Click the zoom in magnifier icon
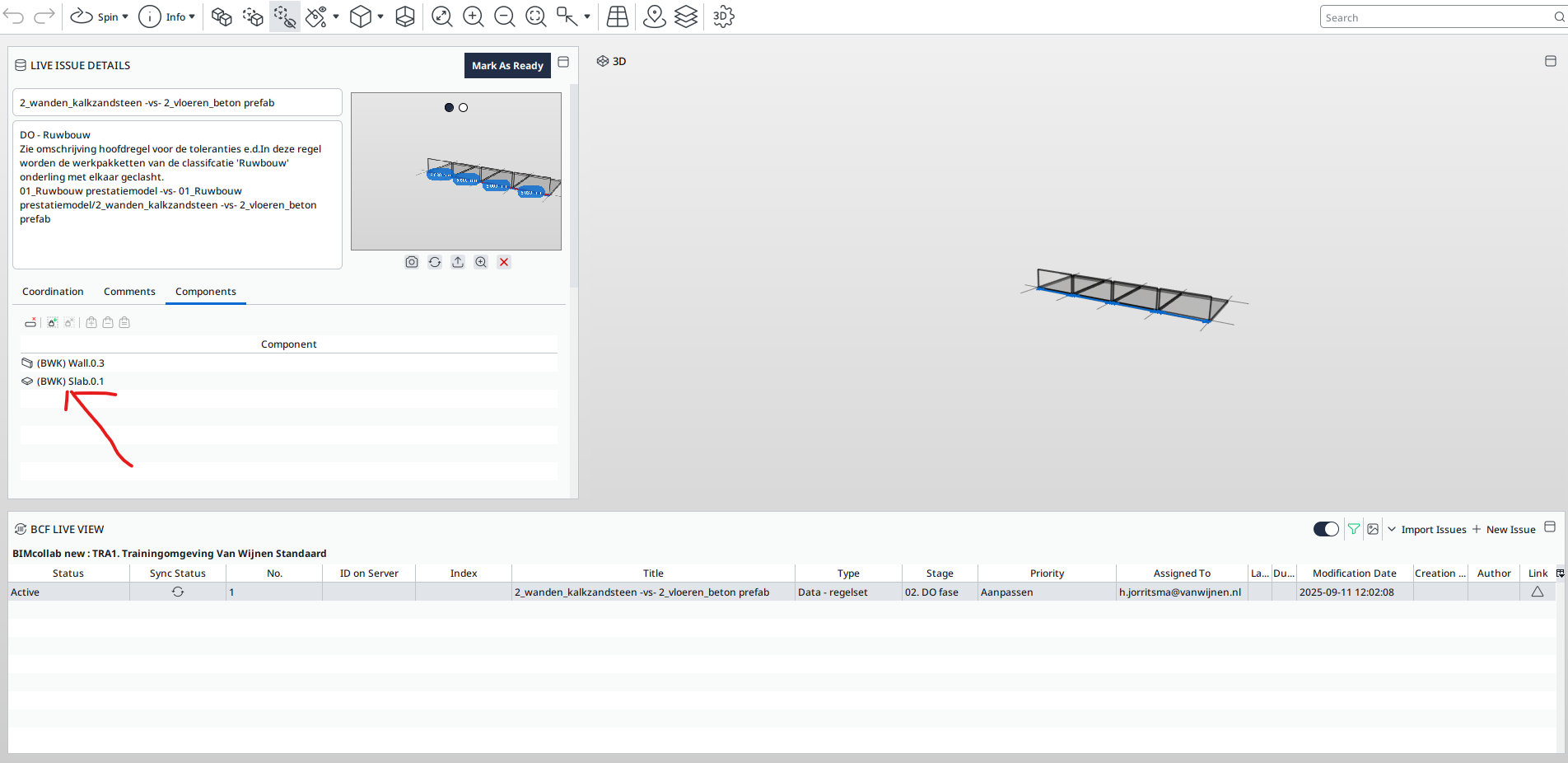 474,16
